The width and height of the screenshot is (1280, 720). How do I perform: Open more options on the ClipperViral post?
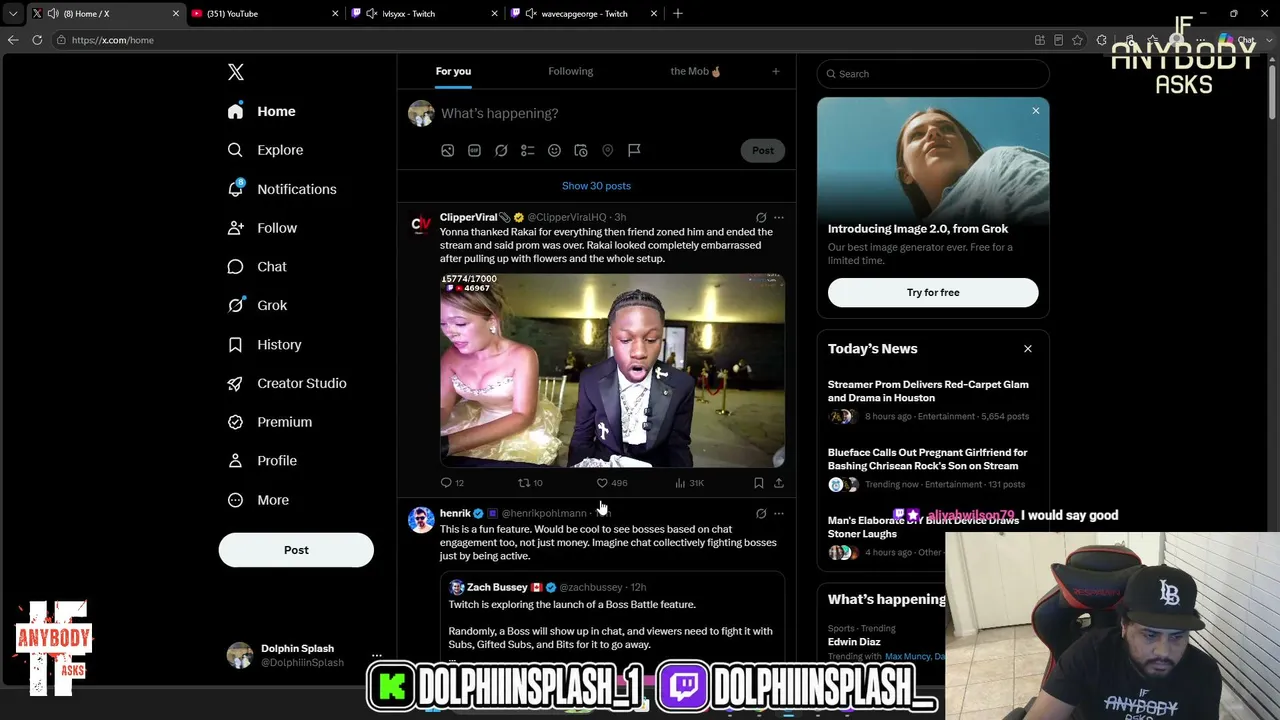[779, 217]
